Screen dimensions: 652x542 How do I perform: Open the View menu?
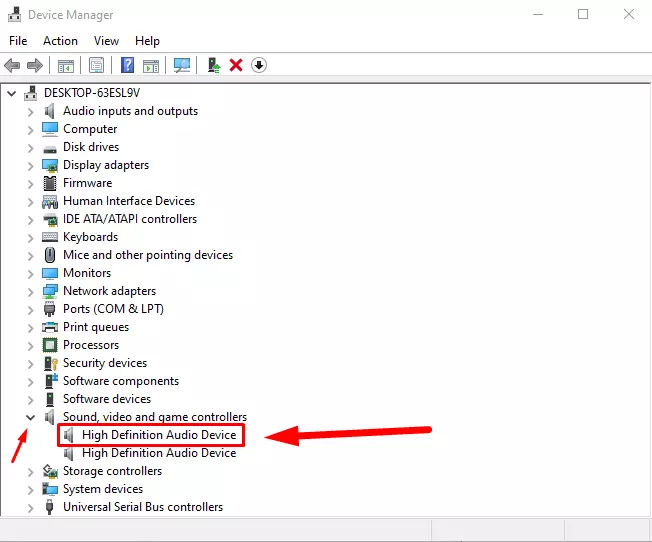click(x=106, y=41)
